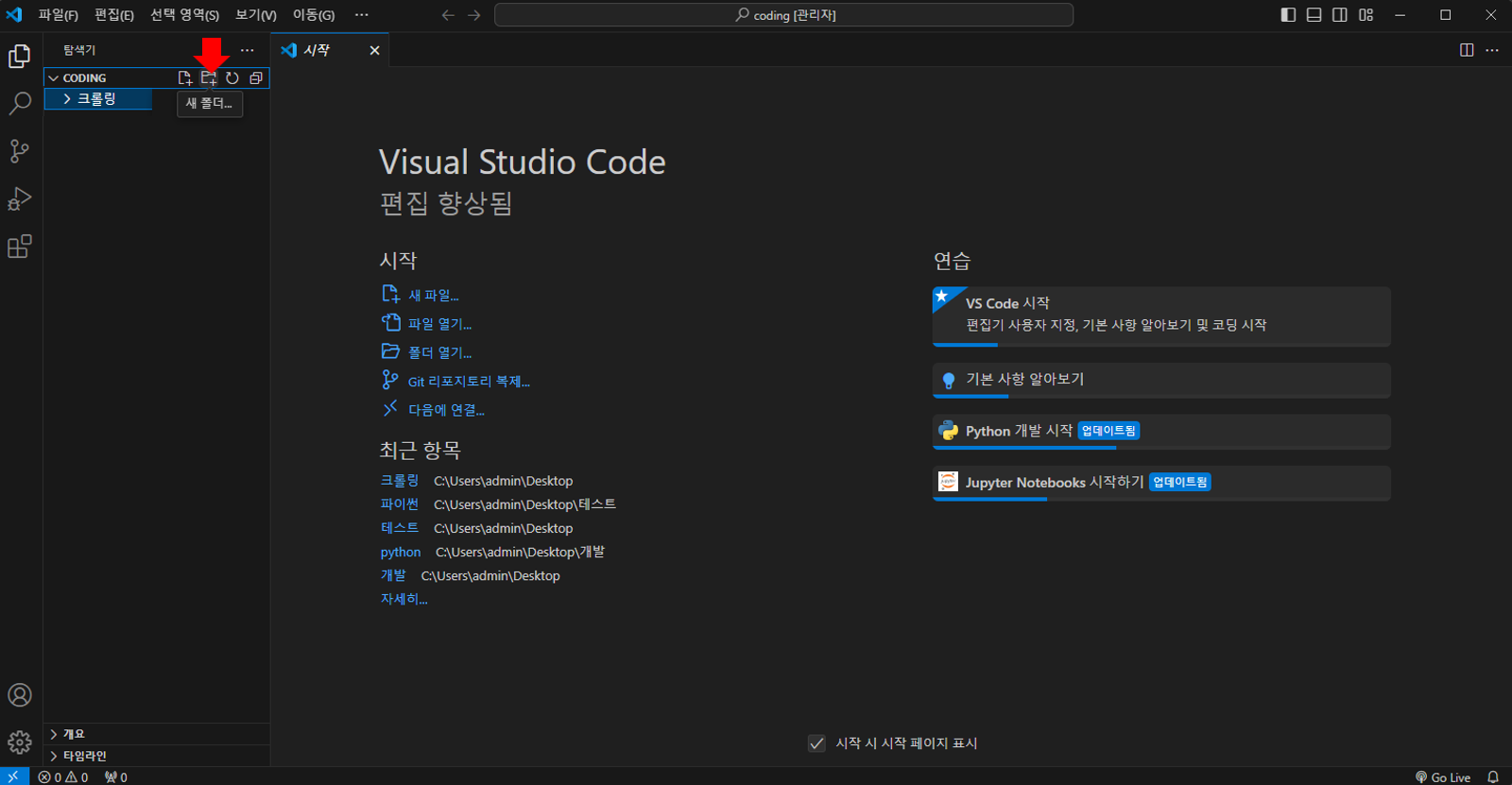Open the Accounts icon in activity bar

20,695
